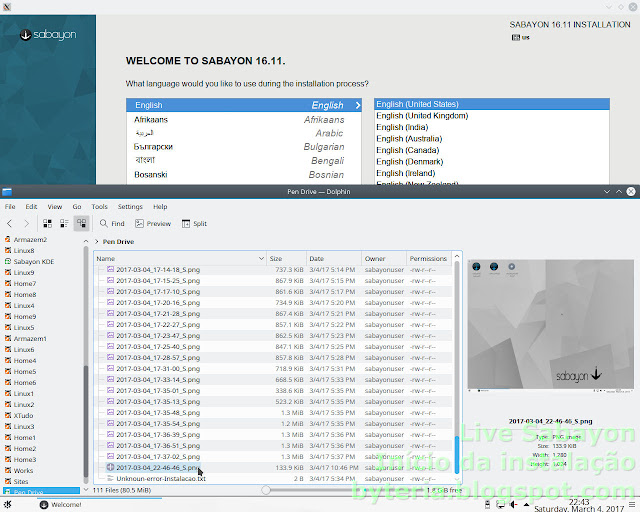Expand hidden system tray icons arrow
This screenshot has width=640, height=512.
(x=527, y=505)
